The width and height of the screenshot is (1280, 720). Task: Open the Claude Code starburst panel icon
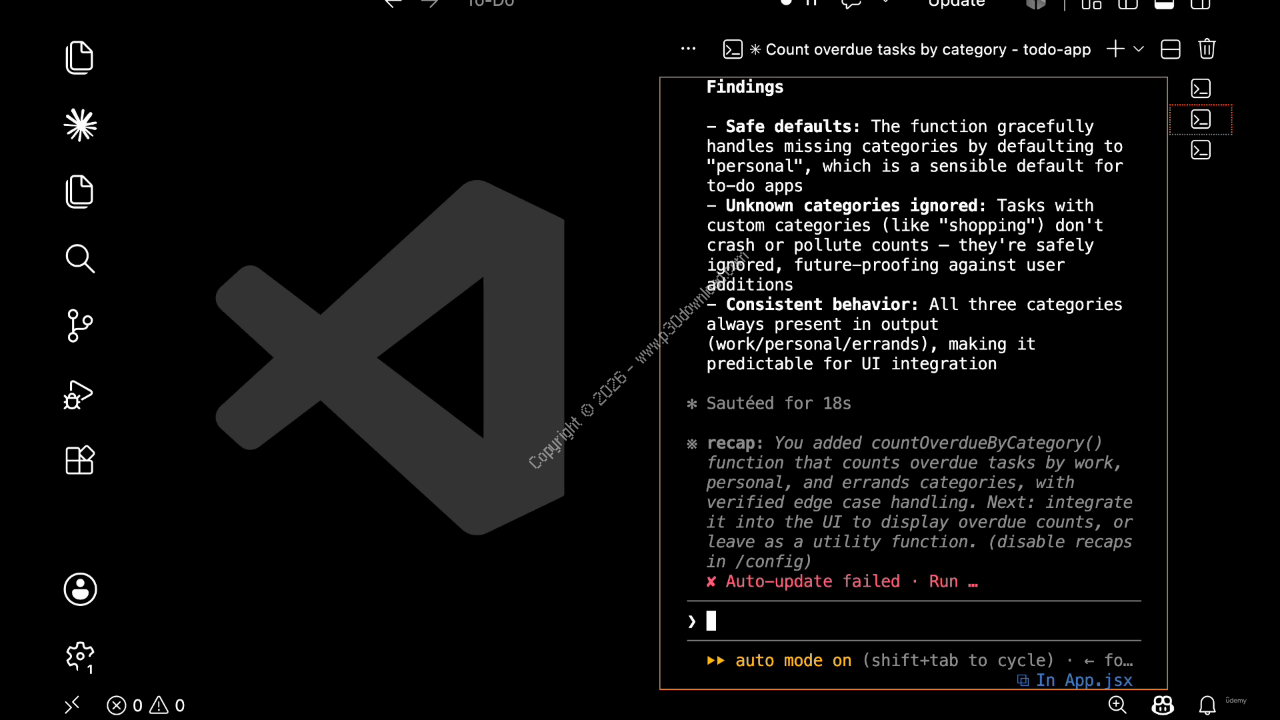click(80, 124)
